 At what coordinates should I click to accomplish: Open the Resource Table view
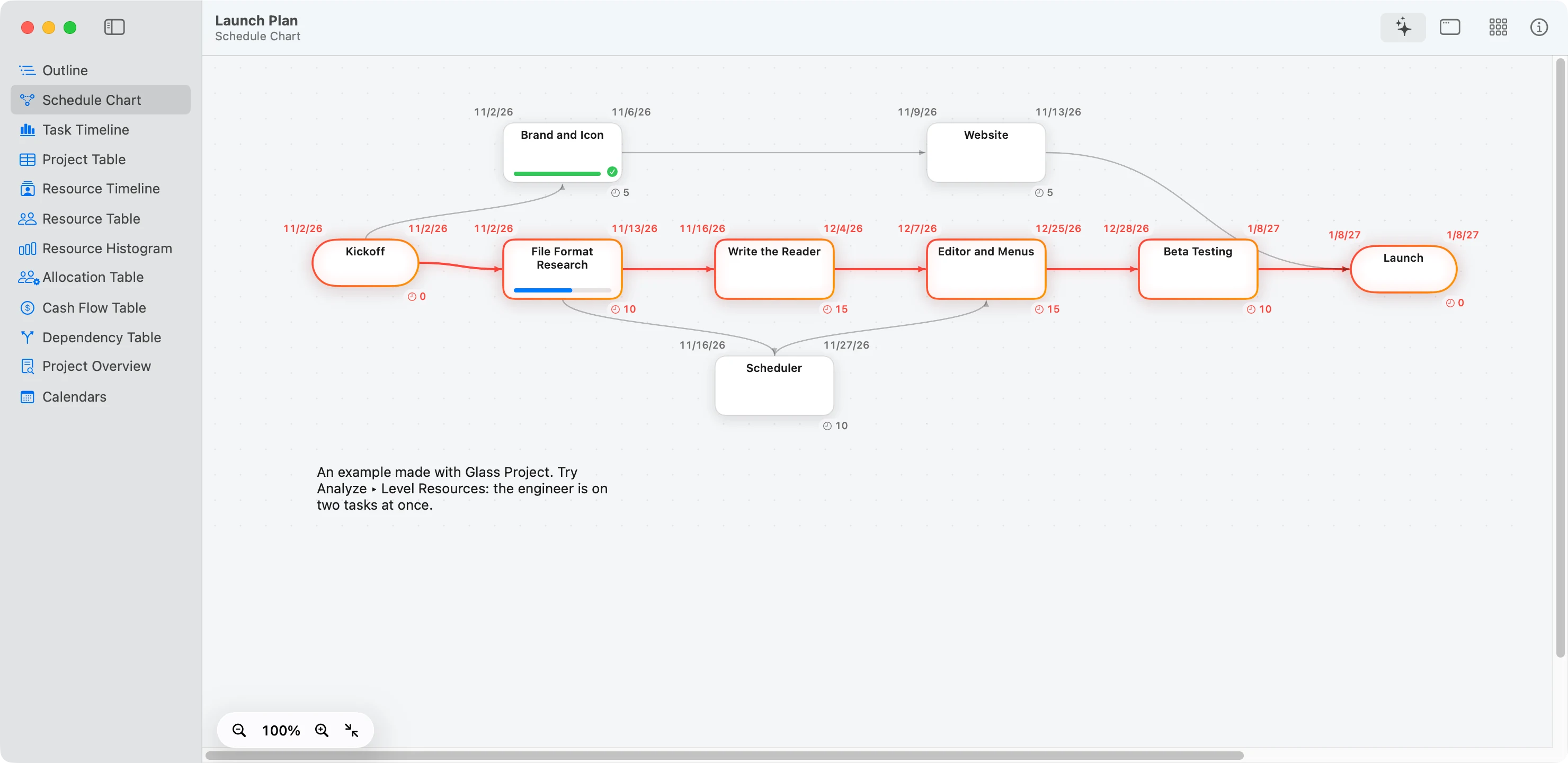(x=101, y=219)
